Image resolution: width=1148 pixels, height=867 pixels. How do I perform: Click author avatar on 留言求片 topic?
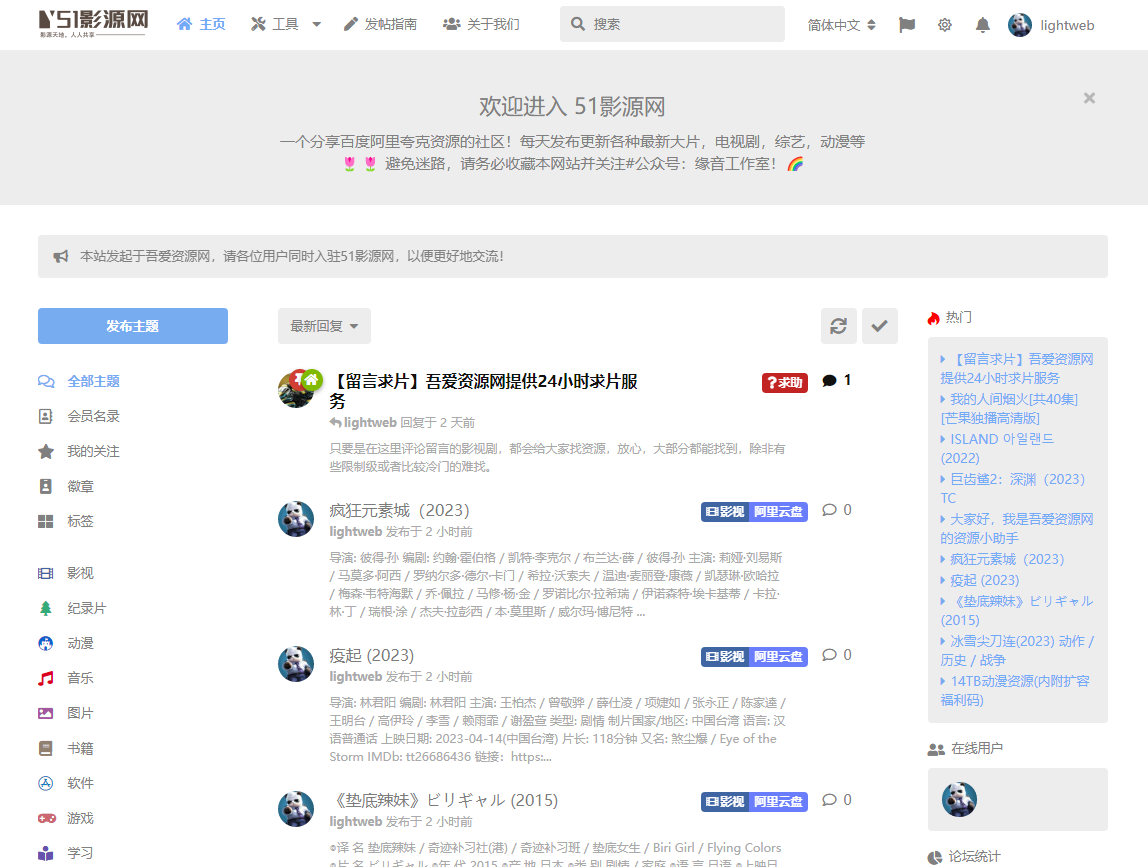pyautogui.click(x=296, y=390)
